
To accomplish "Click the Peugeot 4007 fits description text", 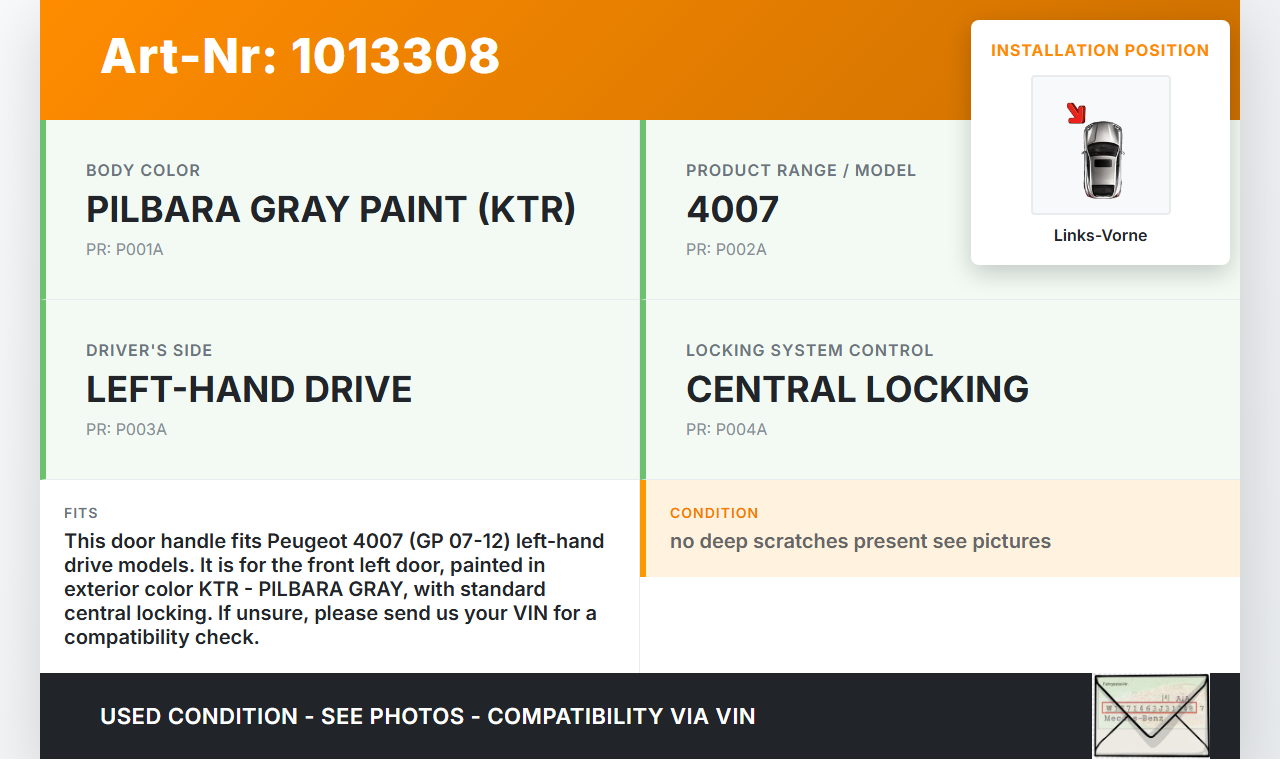I will click(335, 589).
